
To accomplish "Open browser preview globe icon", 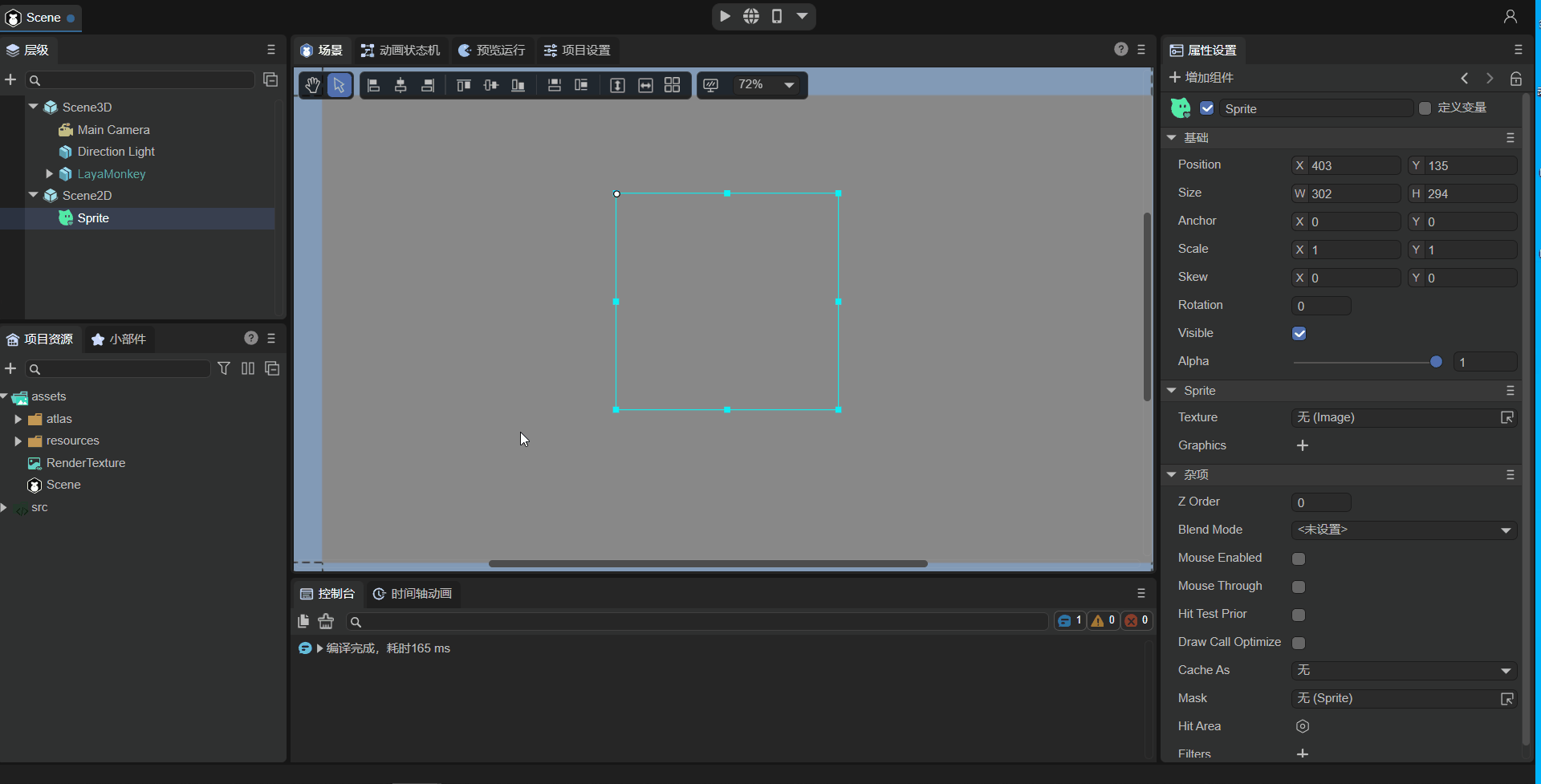I will [x=750, y=16].
